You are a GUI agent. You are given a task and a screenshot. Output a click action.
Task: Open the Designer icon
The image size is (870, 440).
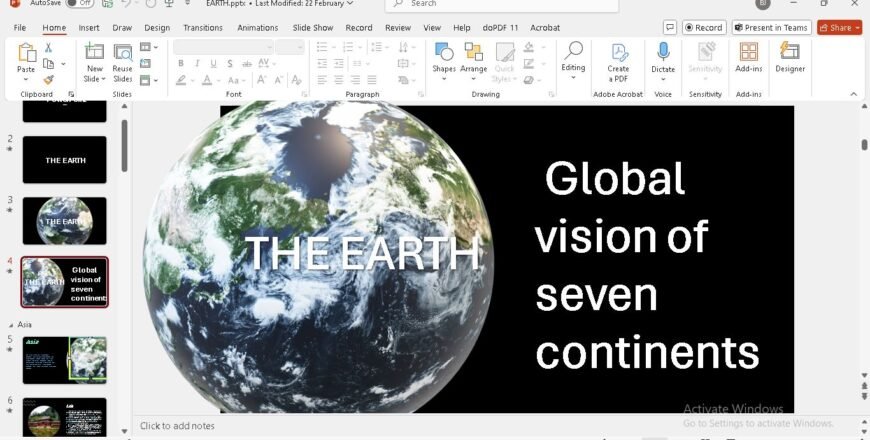click(790, 52)
